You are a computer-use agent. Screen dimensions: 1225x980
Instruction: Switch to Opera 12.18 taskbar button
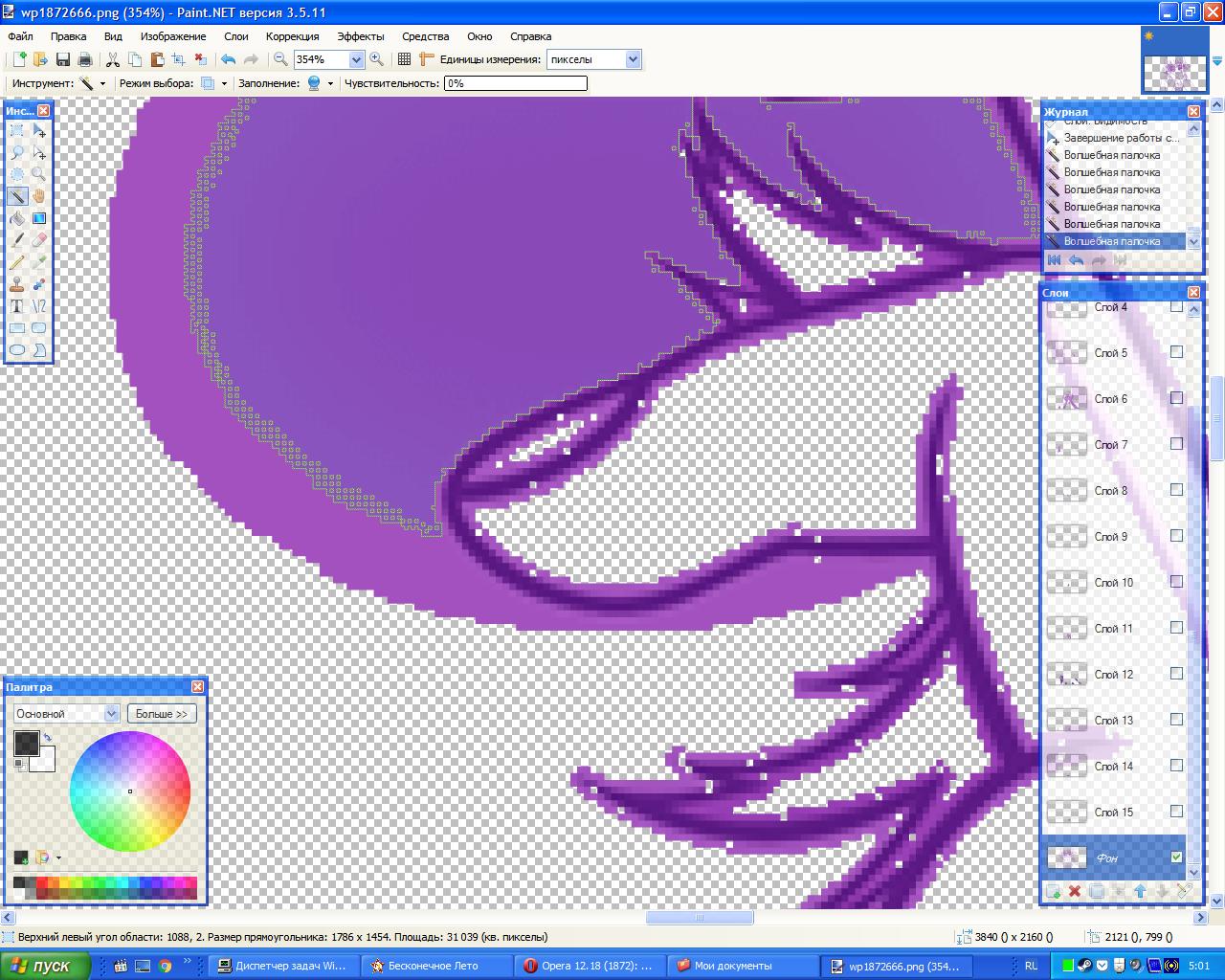pos(589,966)
